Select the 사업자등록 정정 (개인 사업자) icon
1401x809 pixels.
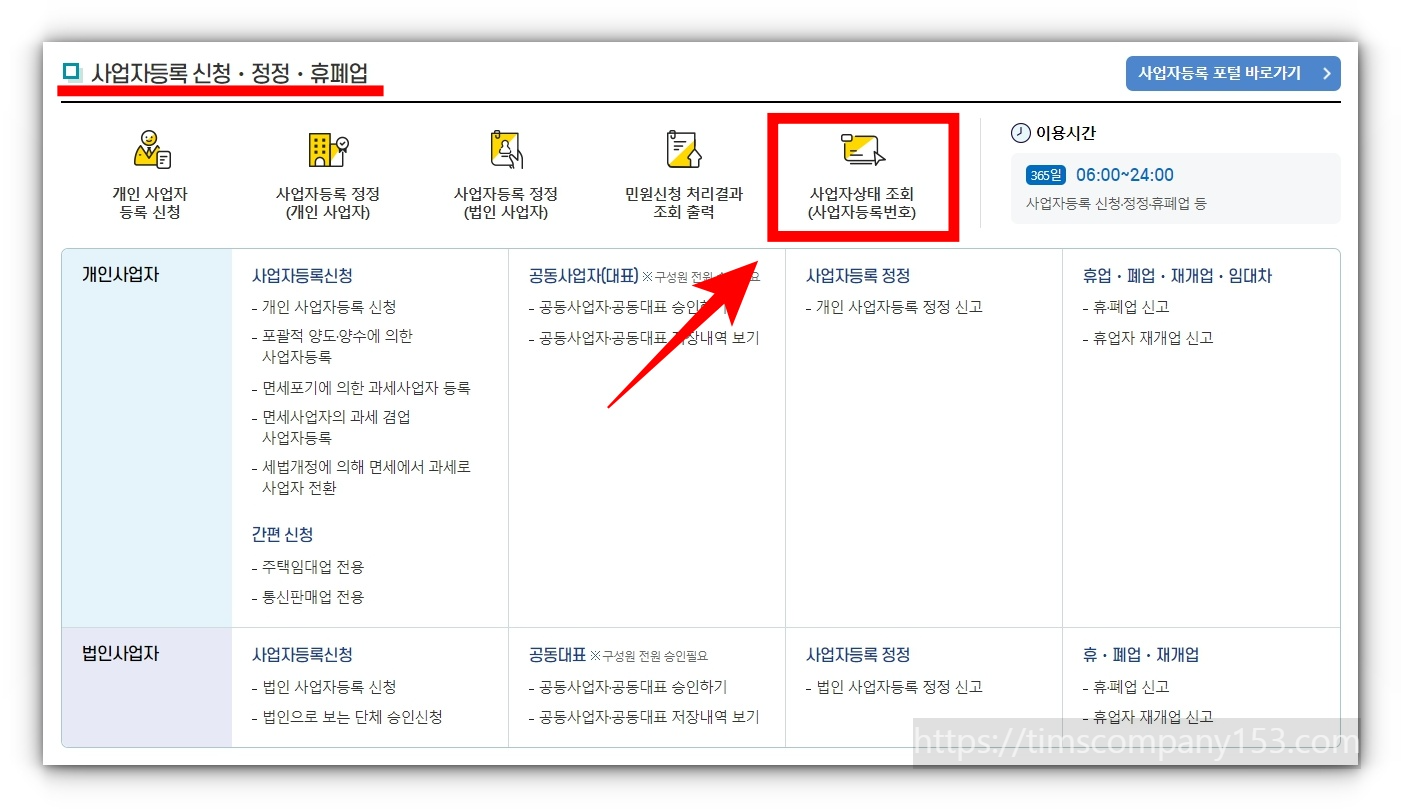coord(327,151)
